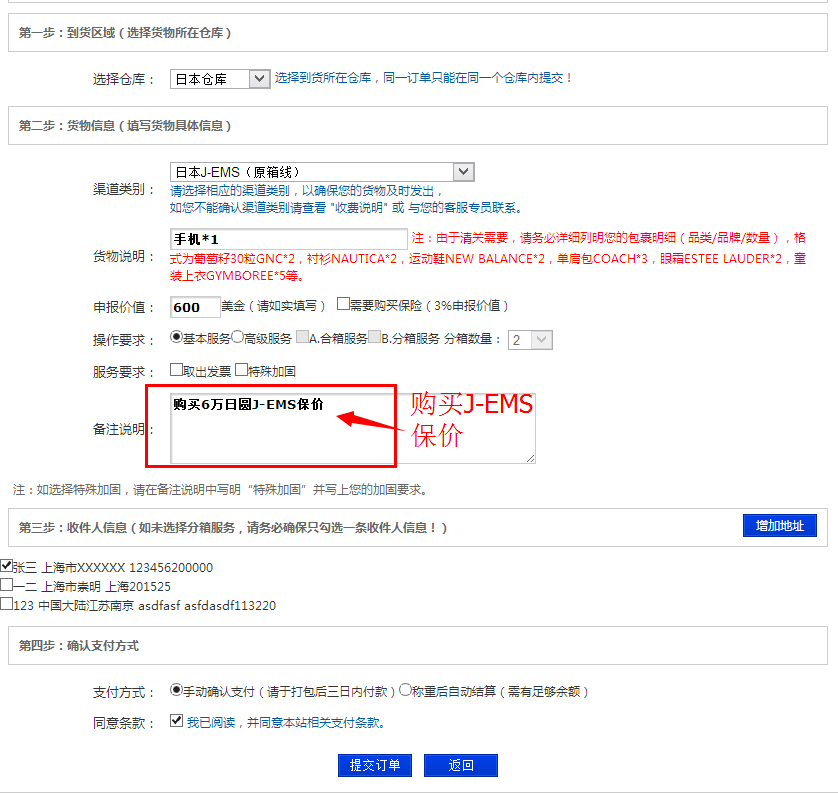Click the 货物说明 input field
Image resolution: width=838 pixels, height=793 pixels.
click(x=289, y=239)
